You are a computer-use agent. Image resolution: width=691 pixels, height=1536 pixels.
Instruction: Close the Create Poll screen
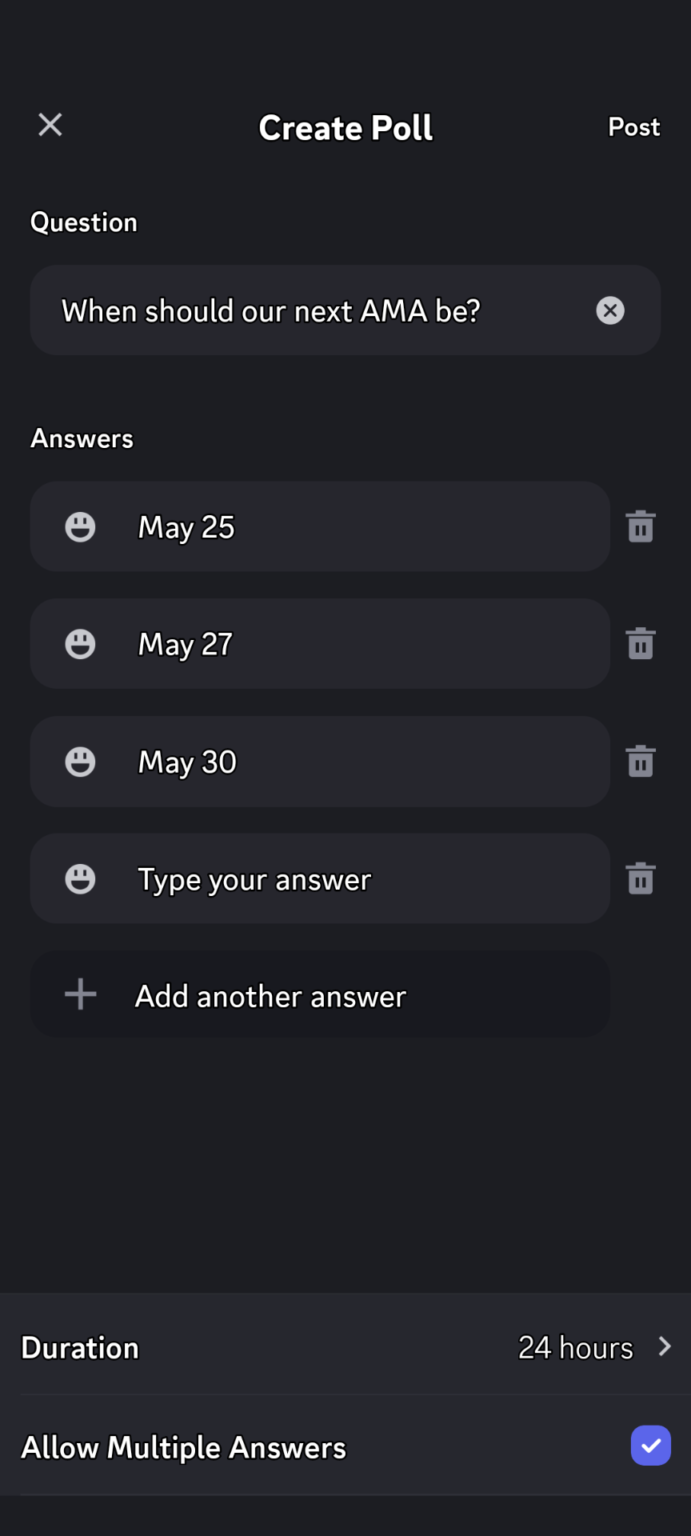[49, 124]
